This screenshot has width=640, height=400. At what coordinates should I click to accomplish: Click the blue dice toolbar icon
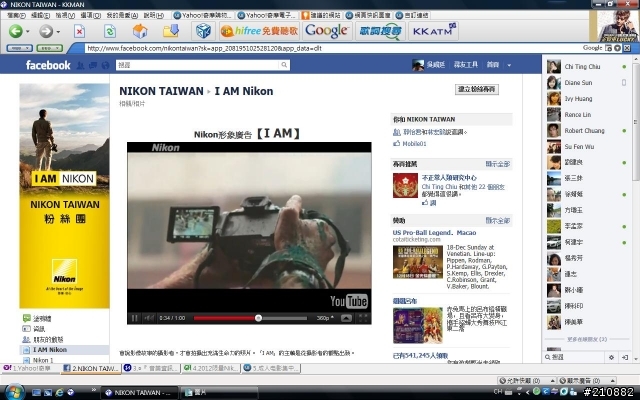[203, 31]
